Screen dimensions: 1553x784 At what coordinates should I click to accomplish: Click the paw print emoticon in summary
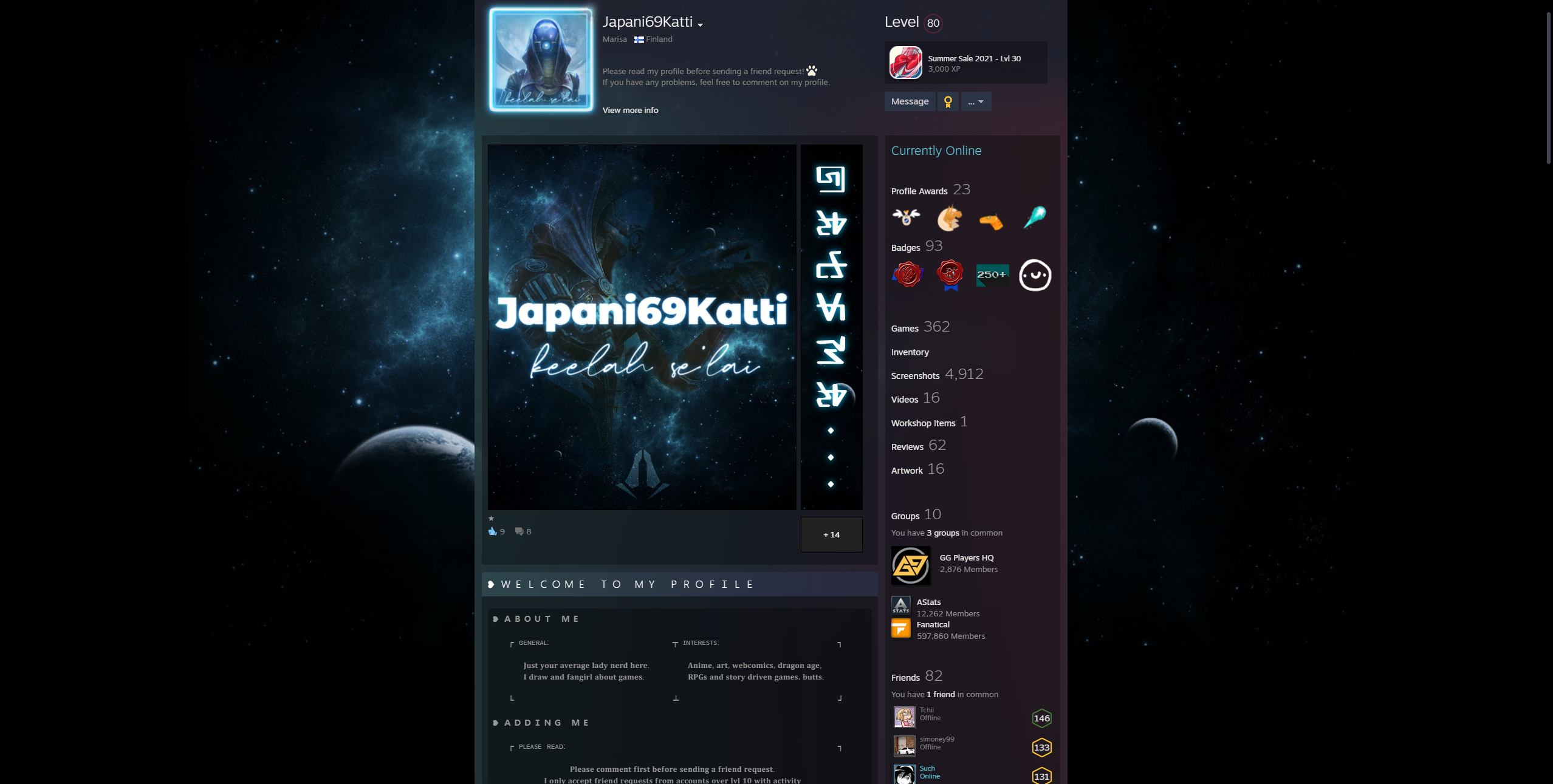[812, 70]
